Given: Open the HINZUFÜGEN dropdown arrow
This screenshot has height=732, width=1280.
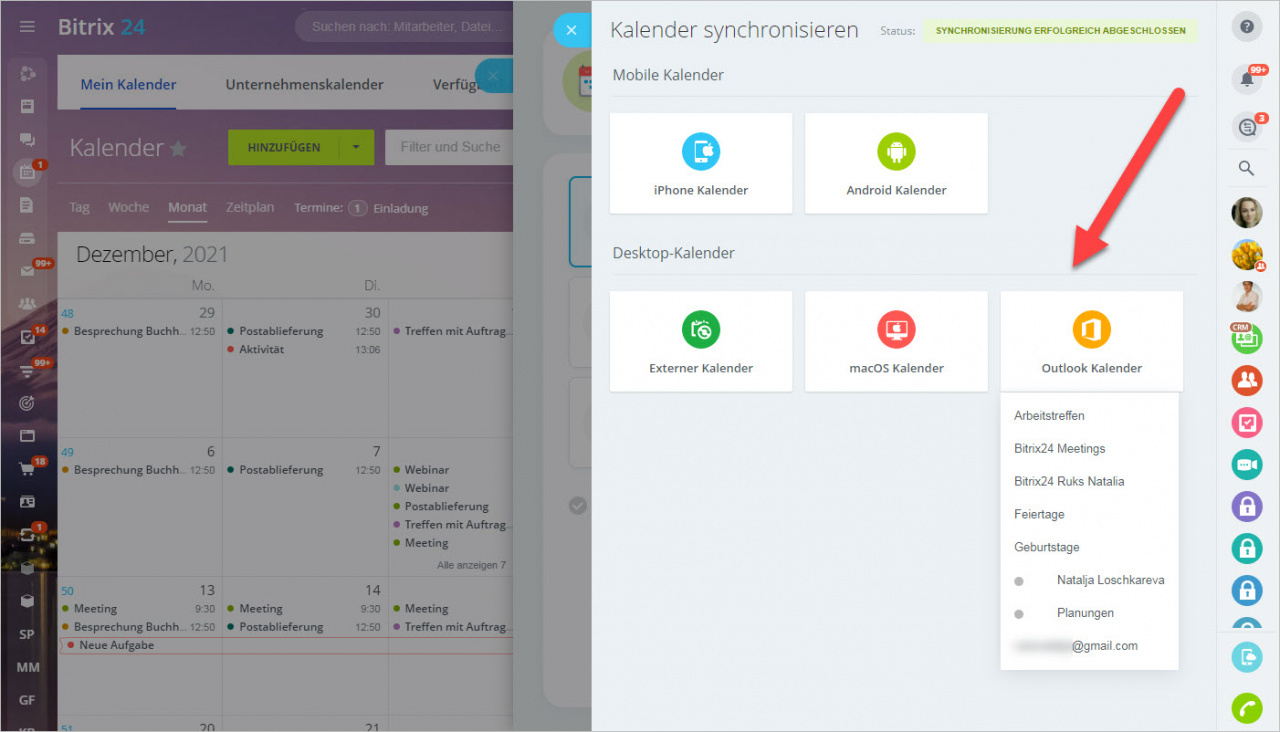Looking at the screenshot, I should [x=357, y=147].
